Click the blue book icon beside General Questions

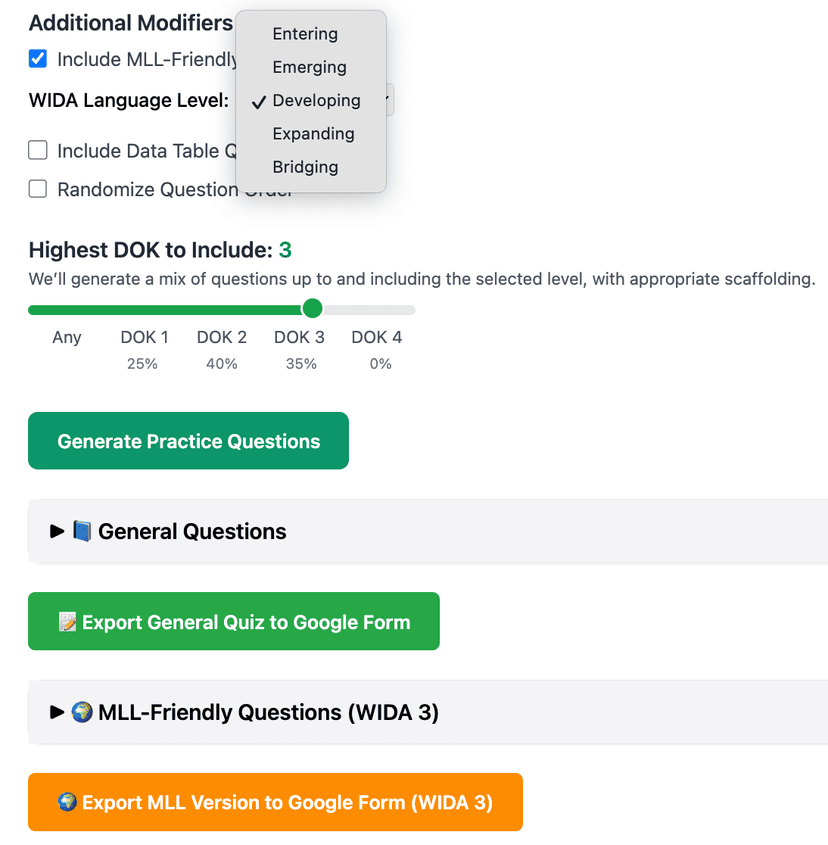(82, 532)
